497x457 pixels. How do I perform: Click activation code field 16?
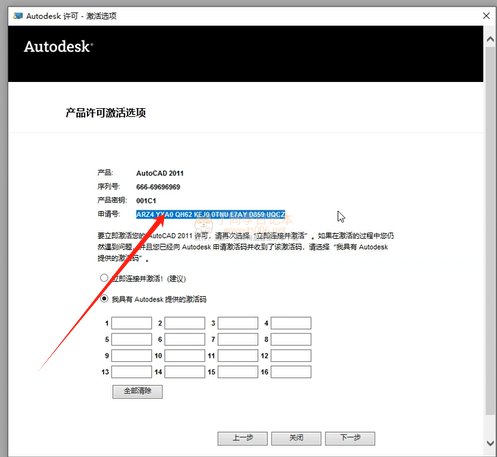[291, 372]
